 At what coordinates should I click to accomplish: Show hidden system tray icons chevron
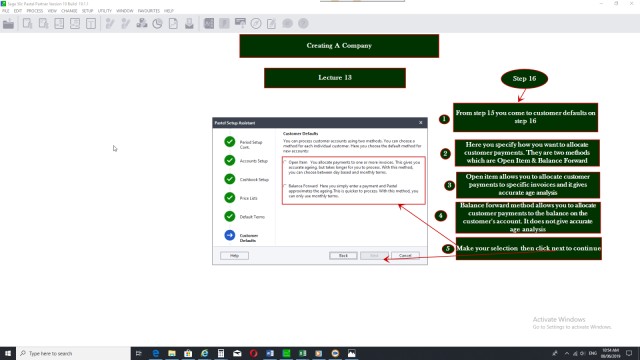click(x=567, y=353)
